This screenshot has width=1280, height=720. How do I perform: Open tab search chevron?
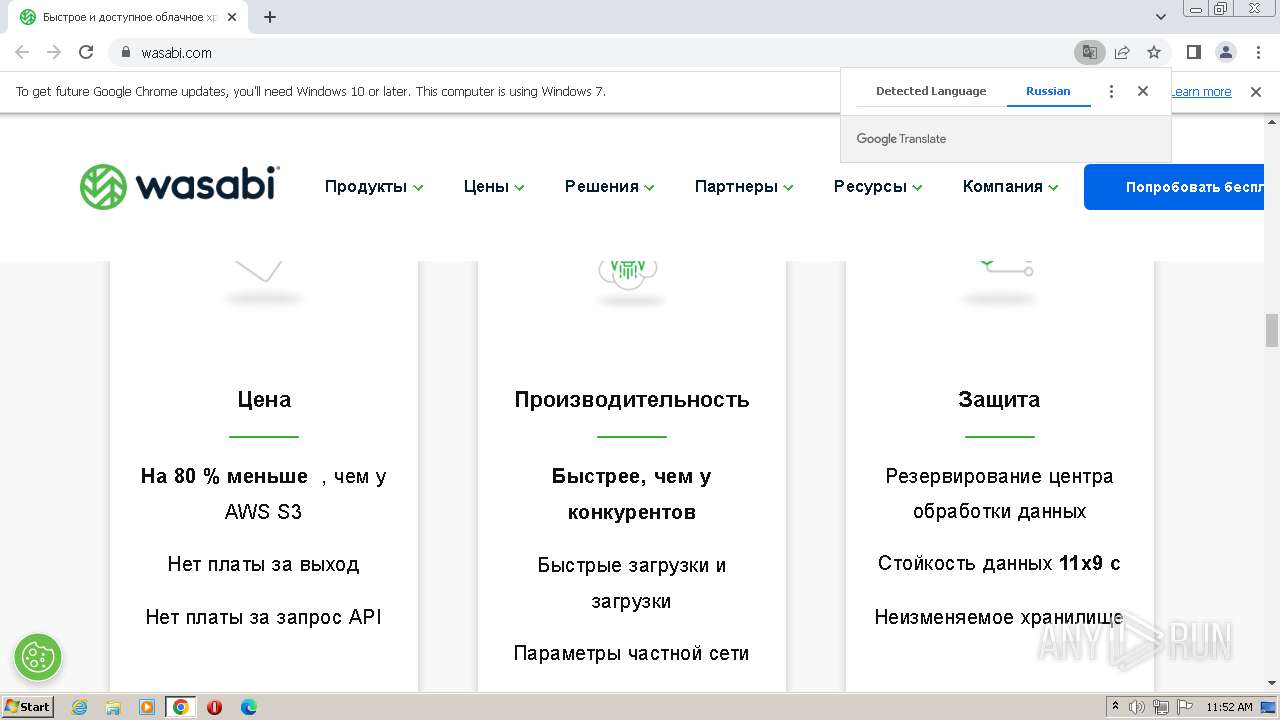pos(1161,17)
